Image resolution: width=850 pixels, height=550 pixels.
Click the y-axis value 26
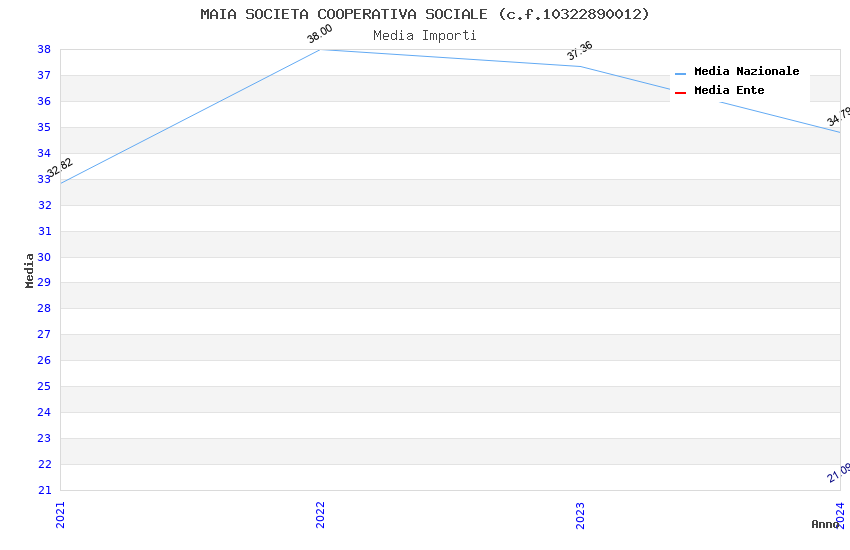44,360
